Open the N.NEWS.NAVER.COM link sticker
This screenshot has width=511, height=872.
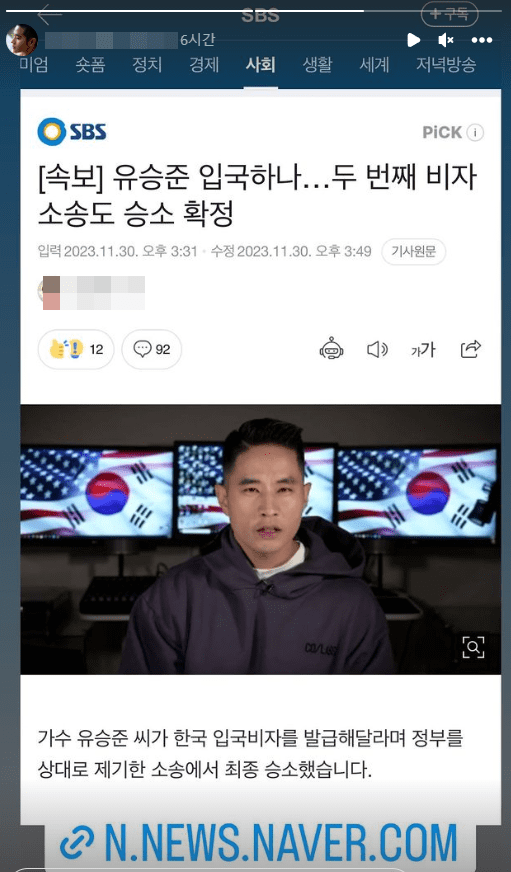pyautogui.click(x=260, y=843)
